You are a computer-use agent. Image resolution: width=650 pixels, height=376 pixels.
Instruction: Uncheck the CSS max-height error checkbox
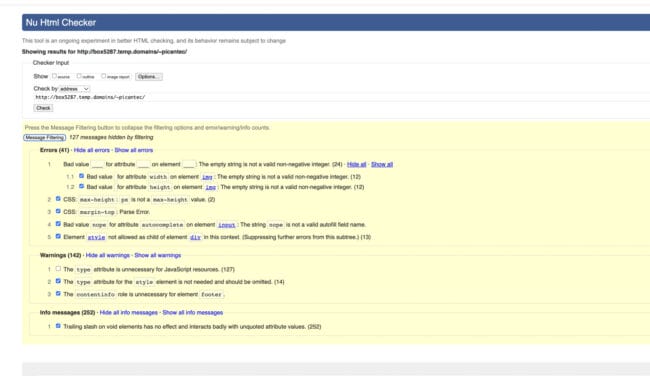coord(58,199)
